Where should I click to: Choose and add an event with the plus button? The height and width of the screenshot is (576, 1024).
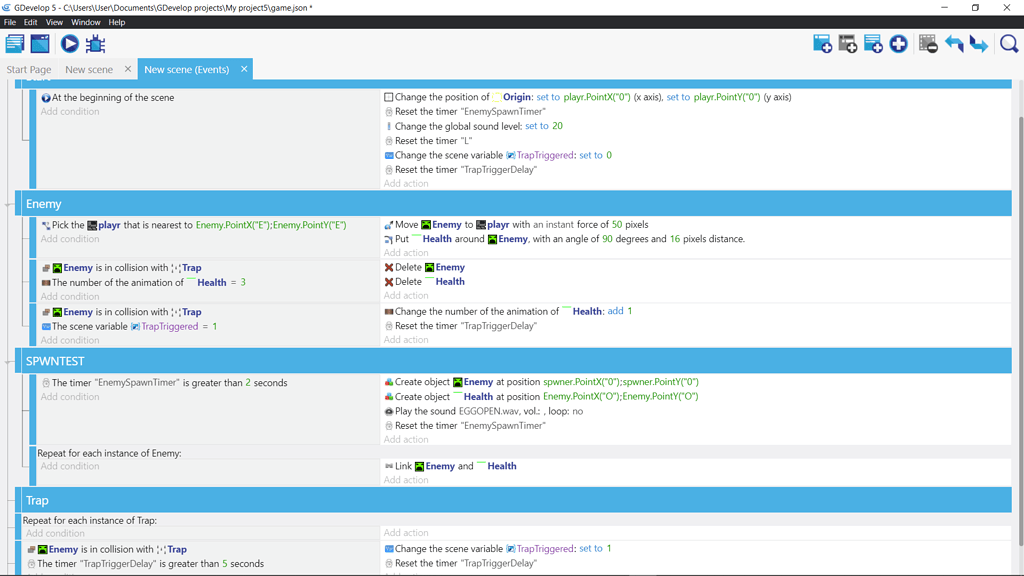(899, 43)
